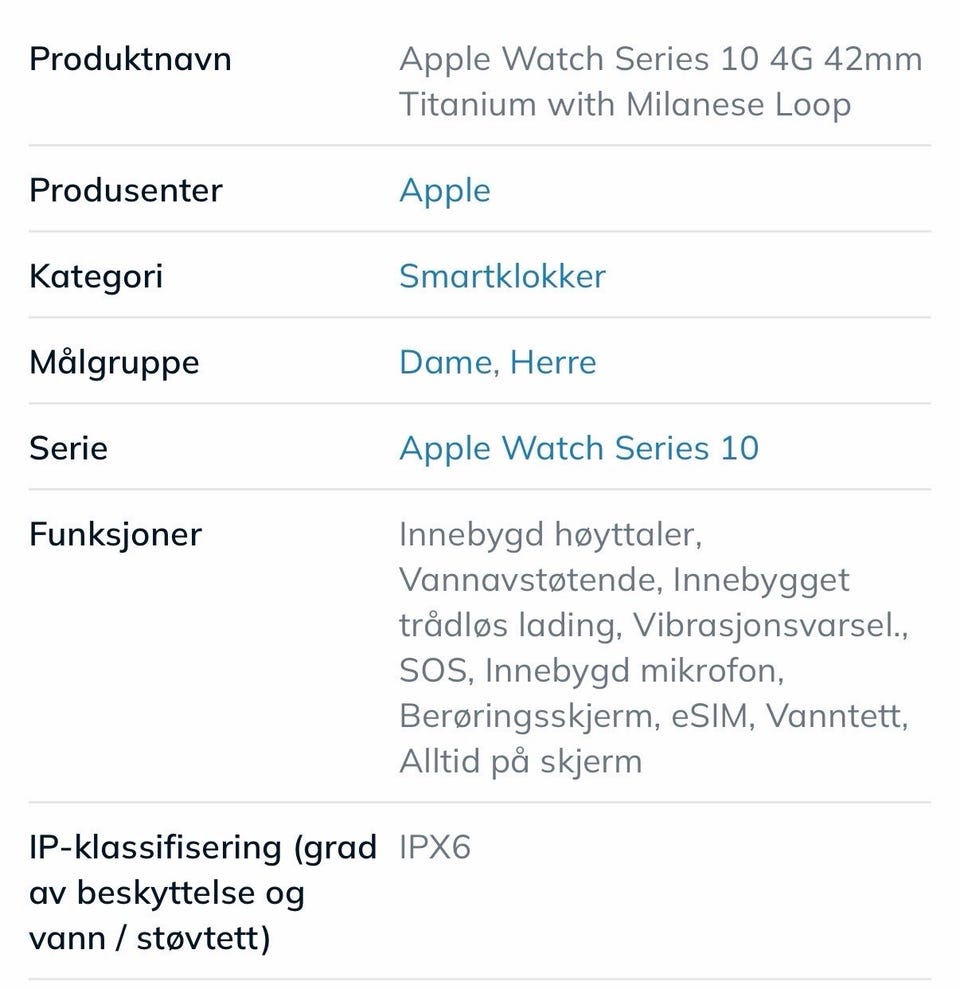Screen dimensions: 960x989
Task: Select the Herre target group link
Action: click(553, 363)
